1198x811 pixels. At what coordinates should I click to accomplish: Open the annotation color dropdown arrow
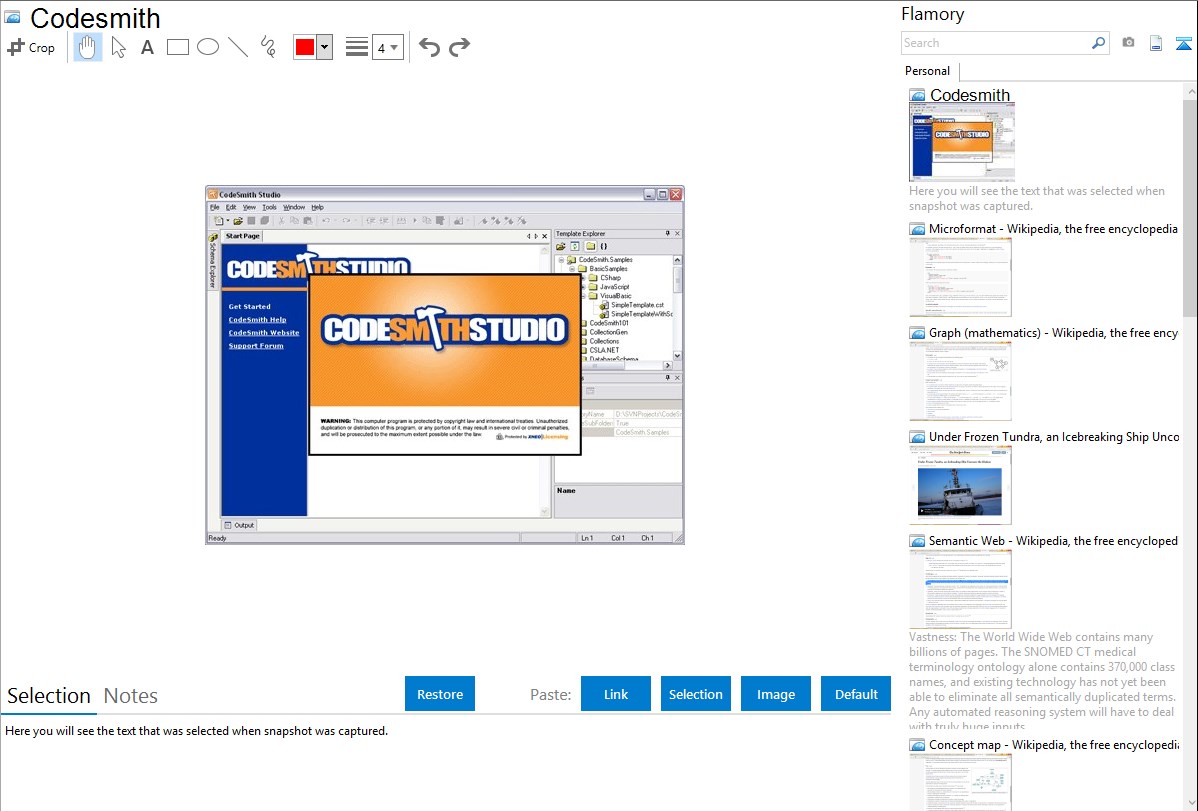coord(325,47)
